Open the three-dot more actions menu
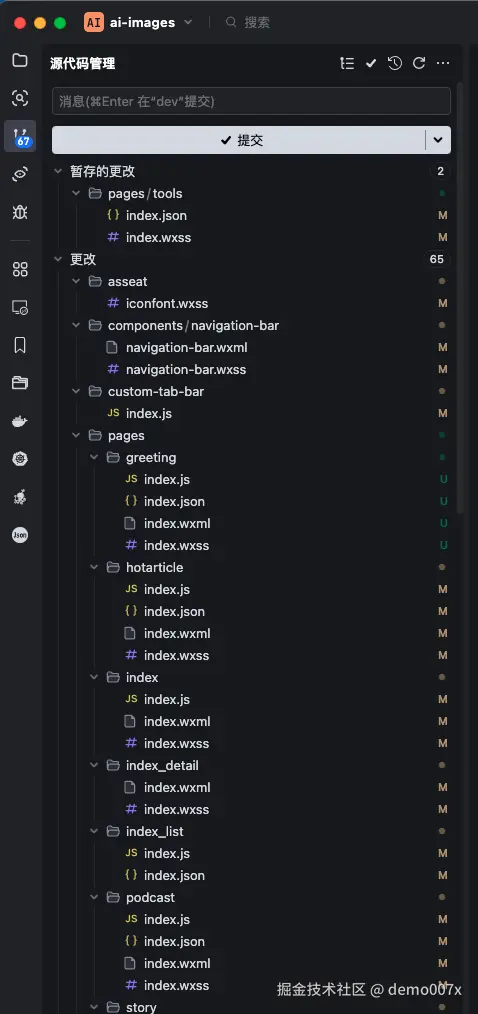Image resolution: width=478 pixels, height=1014 pixels. click(x=443, y=63)
